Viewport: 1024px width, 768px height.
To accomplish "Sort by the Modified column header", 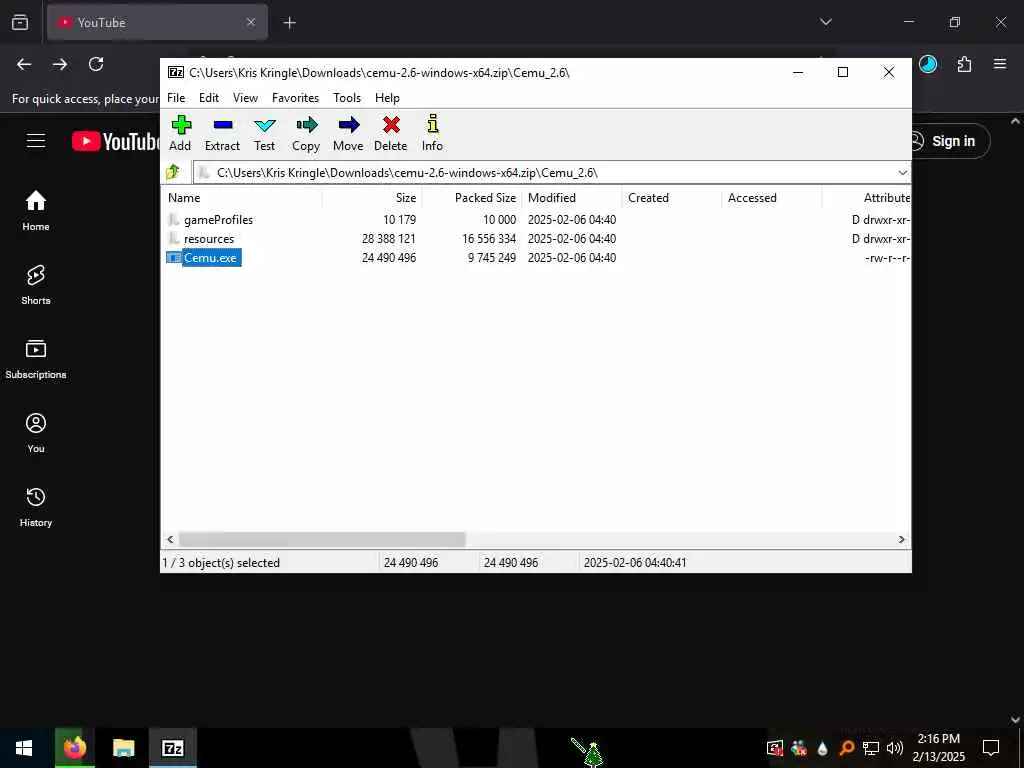I will [x=572, y=198].
